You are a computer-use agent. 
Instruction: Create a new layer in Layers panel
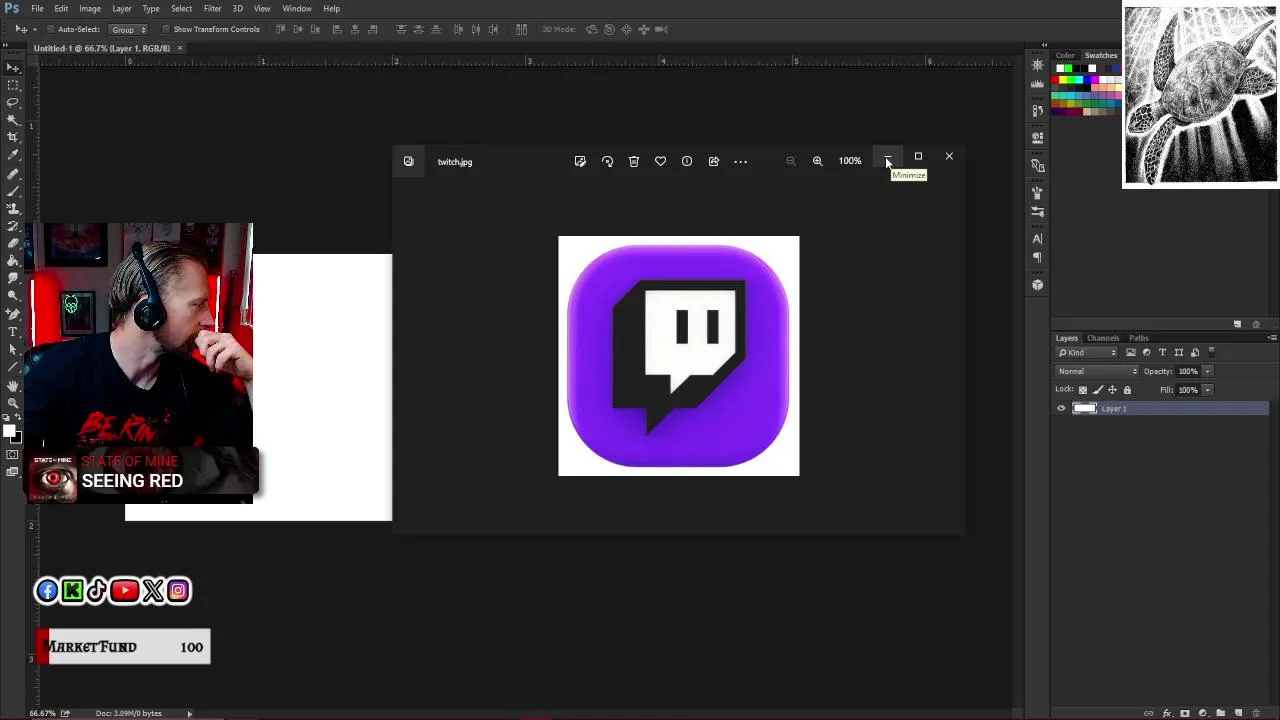(1238, 713)
